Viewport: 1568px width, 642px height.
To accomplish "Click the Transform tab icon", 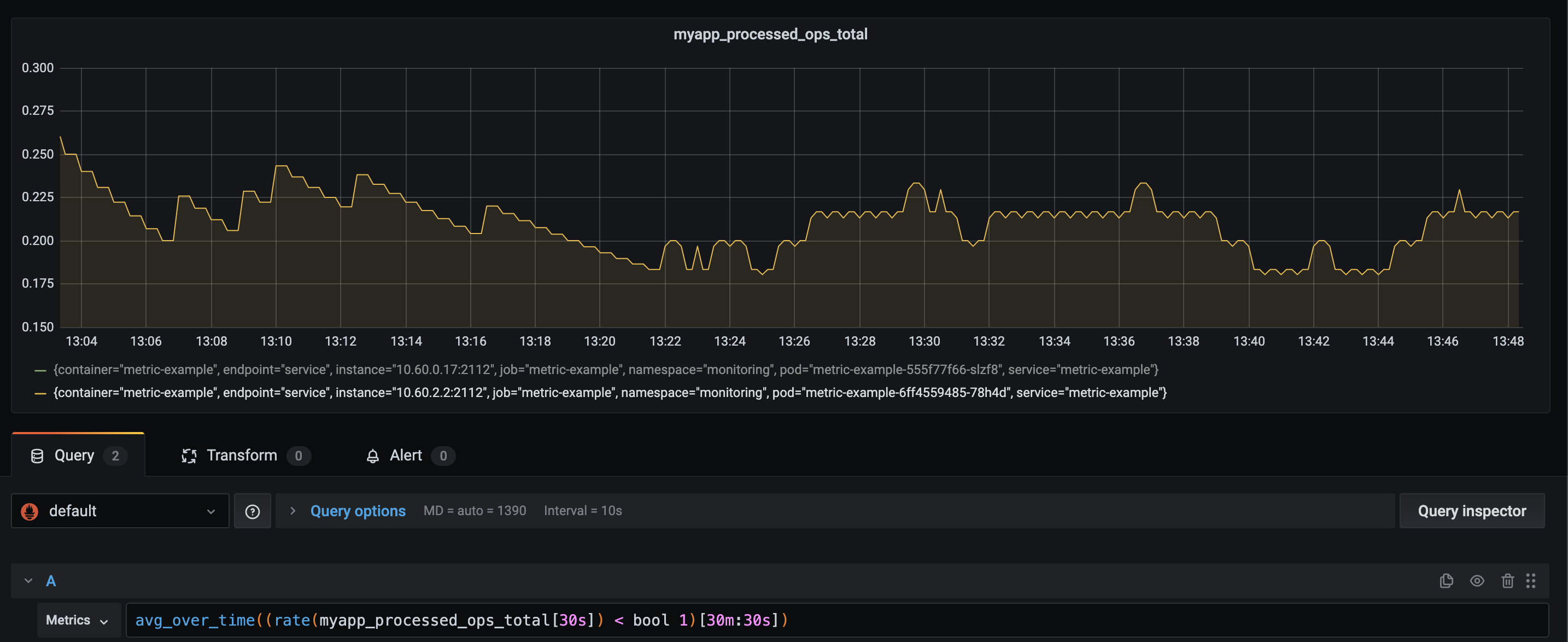I will pyautogui.click(x=189, y=456).
